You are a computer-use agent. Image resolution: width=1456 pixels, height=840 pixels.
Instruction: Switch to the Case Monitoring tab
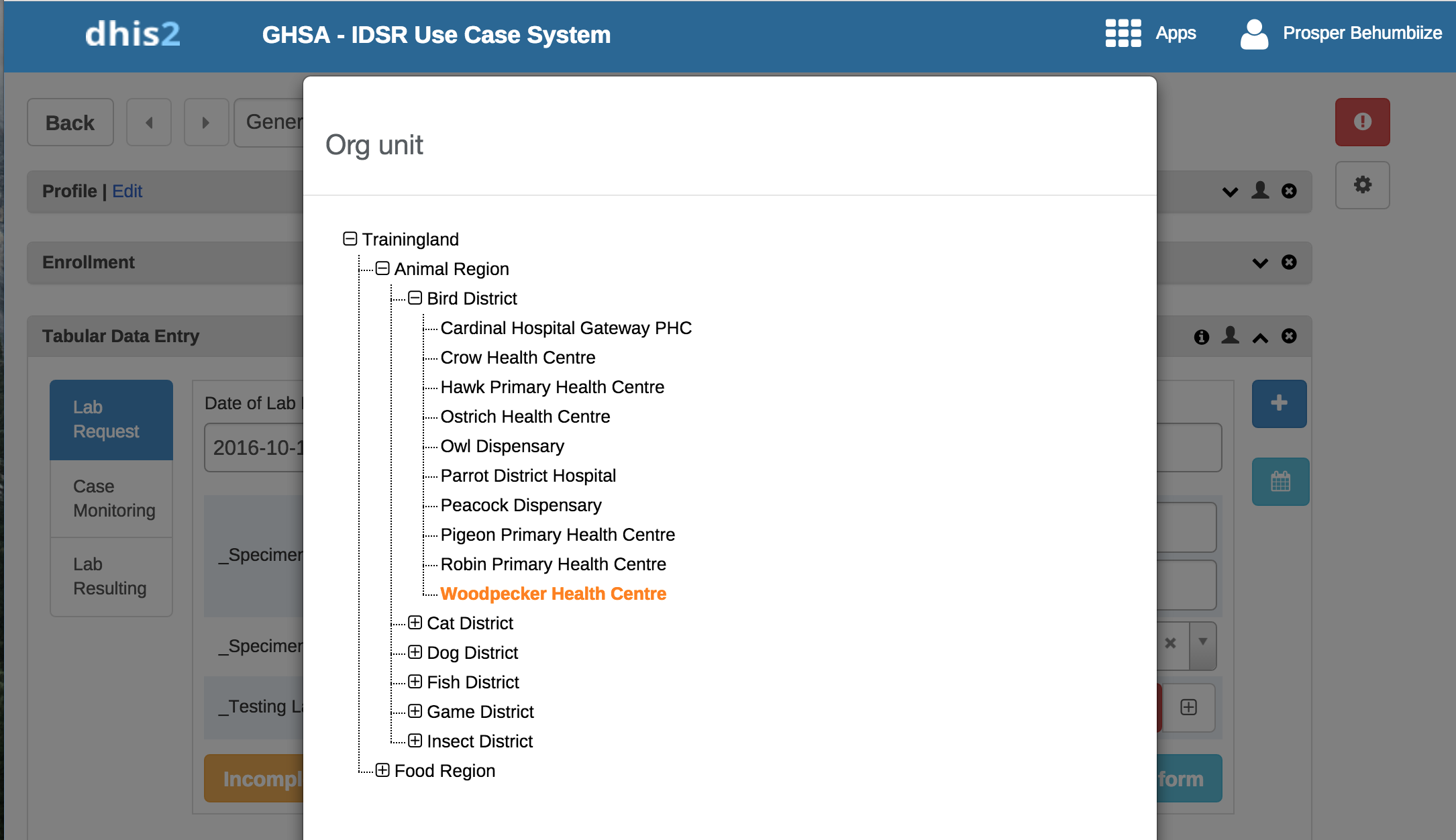point(113,498)
